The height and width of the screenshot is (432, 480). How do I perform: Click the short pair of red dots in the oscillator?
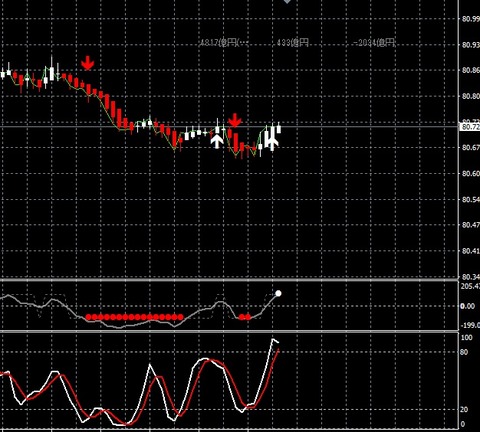click(245, 317)
